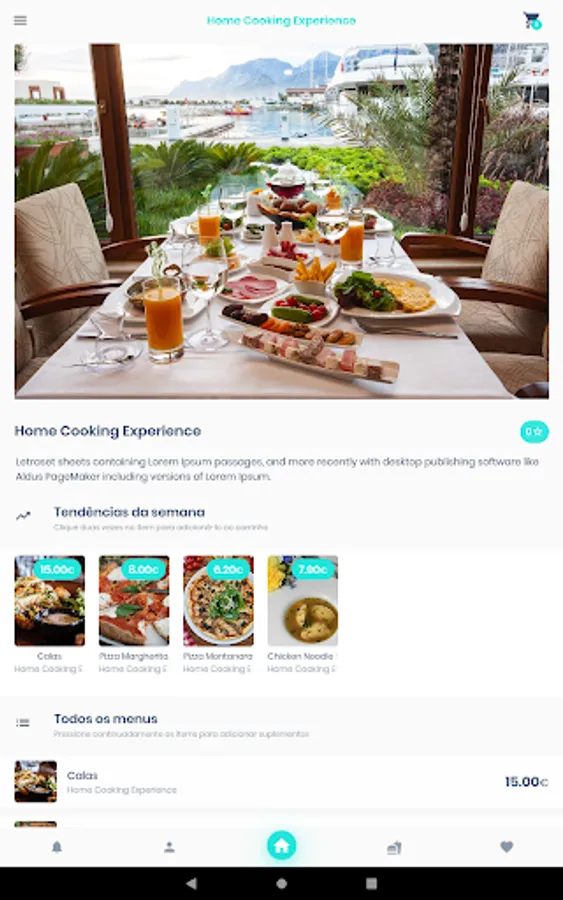Tap the trending arrow icon
This screenshot has height=900, width=563.
coord(23,515)
